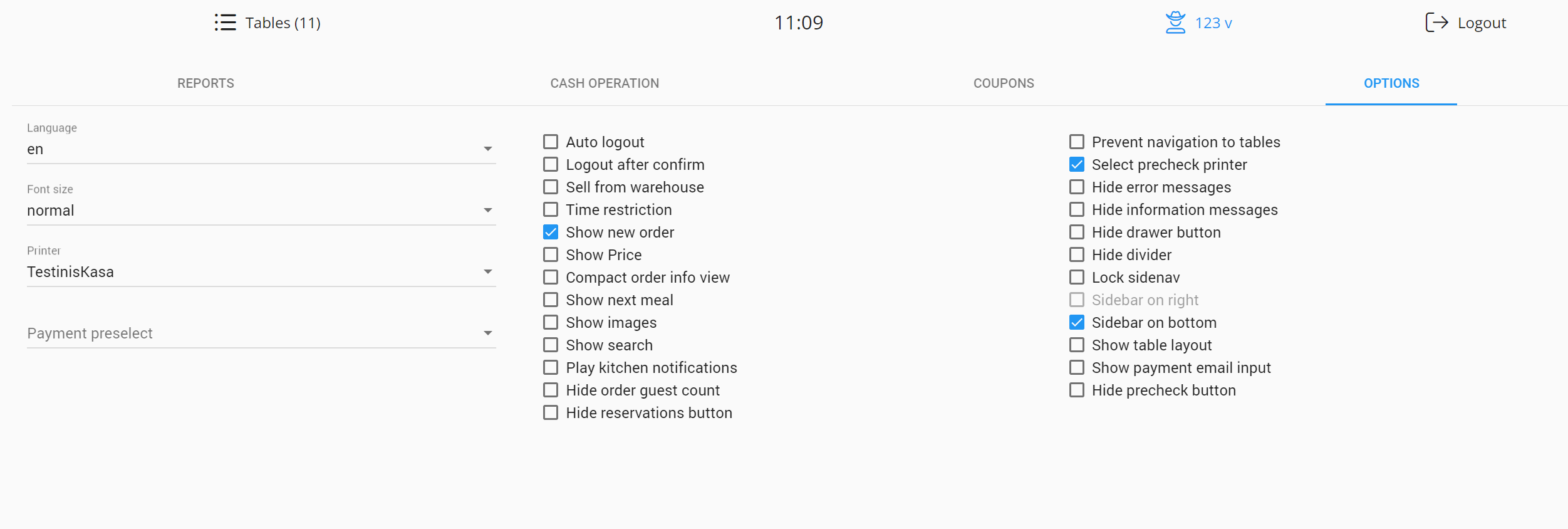Expand the Font size dropdown
The height and width of the screenshot is (529, 1568).
tap(261, 211)
